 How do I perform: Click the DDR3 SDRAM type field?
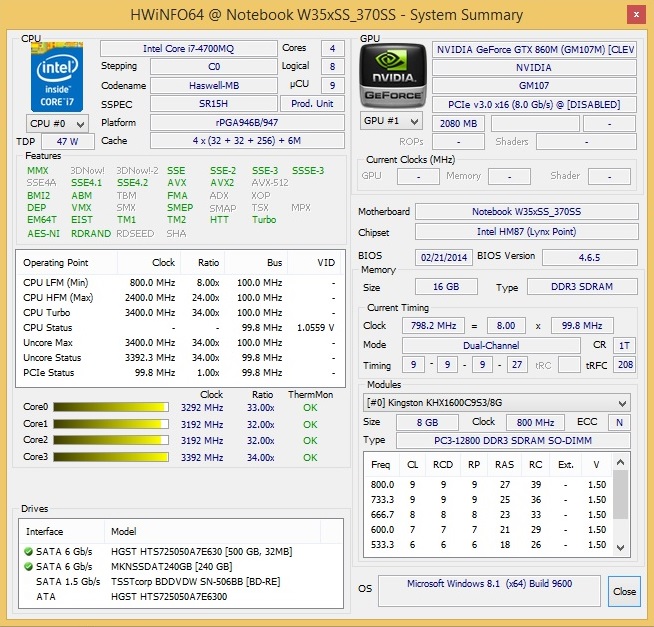click(582, 287)
